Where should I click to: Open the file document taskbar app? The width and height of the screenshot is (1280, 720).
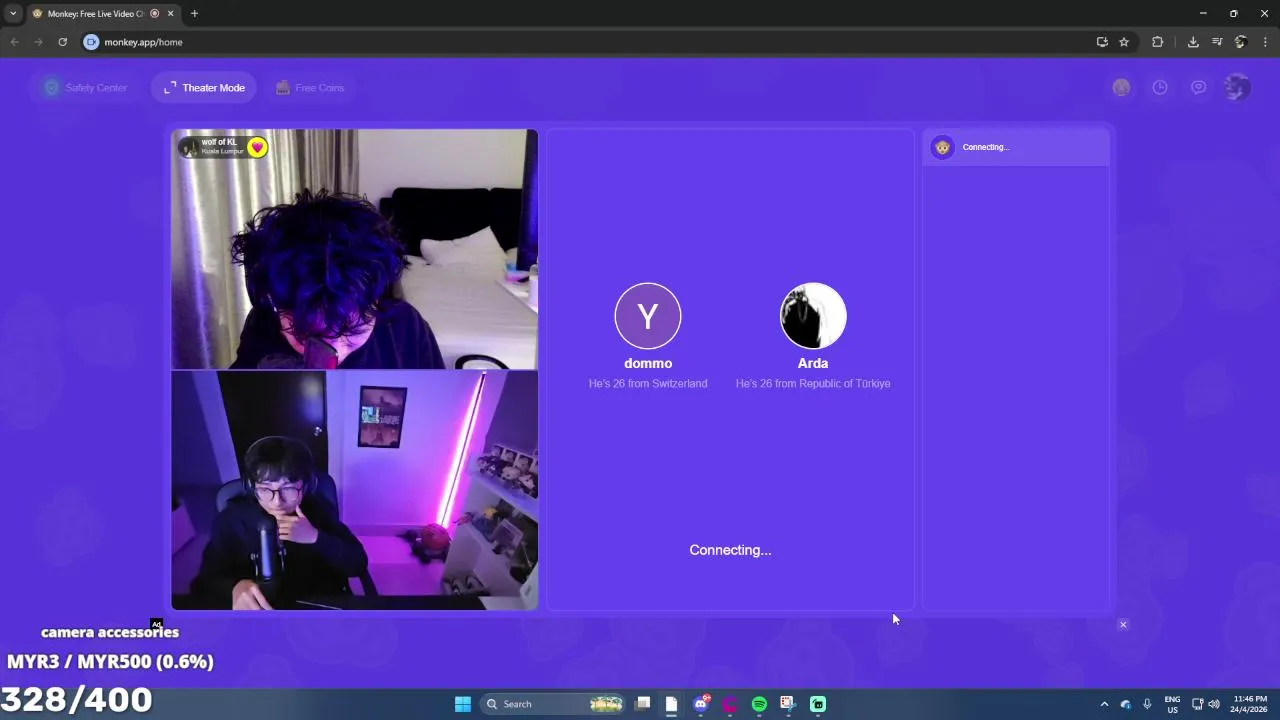pos(671,704)
